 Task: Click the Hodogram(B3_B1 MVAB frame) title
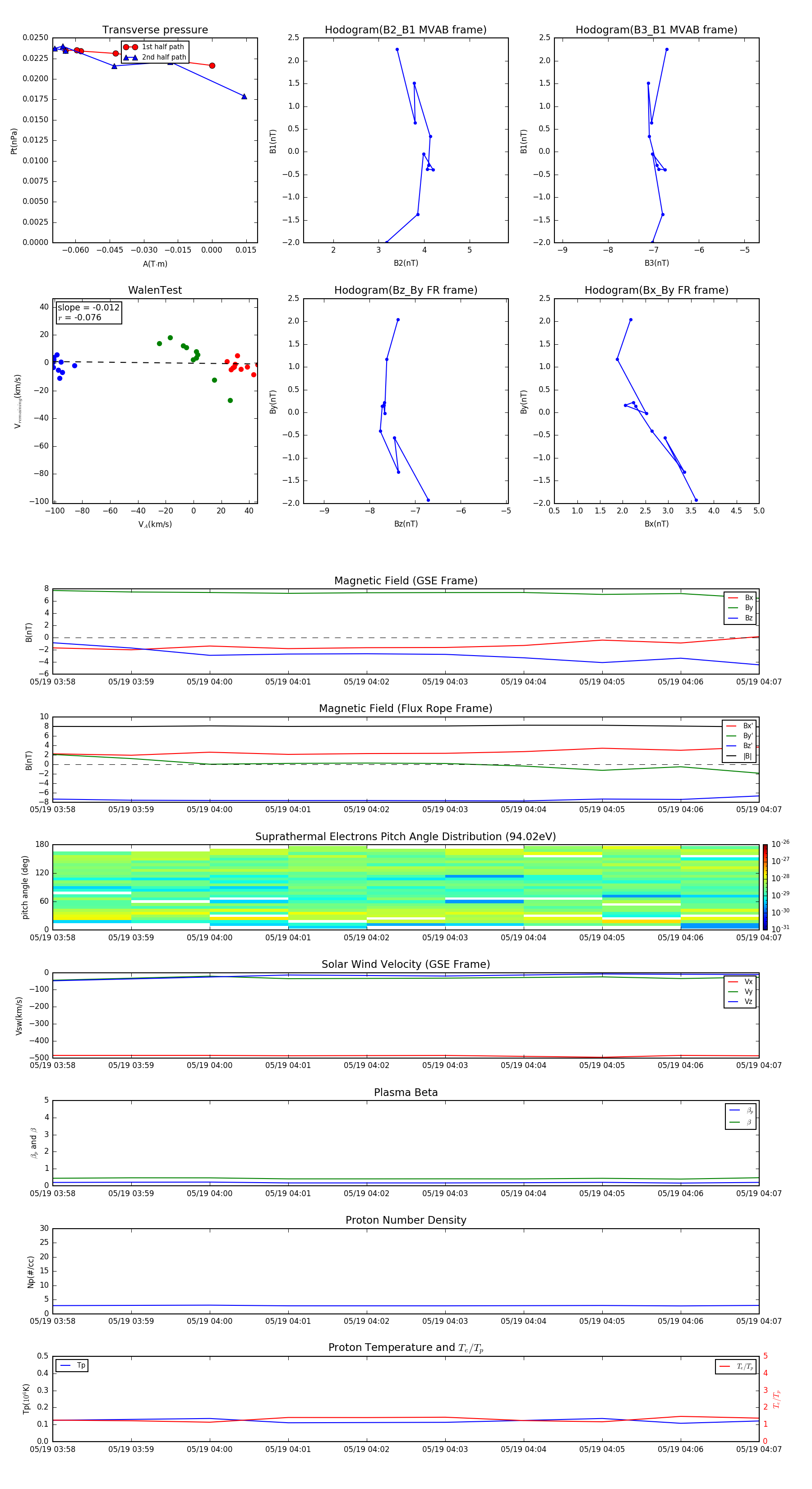coord(656,30)
